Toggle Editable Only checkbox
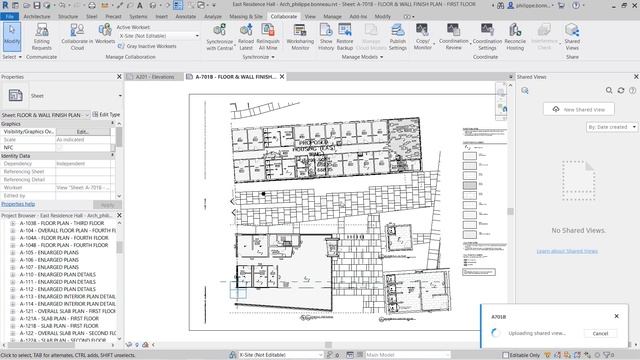Viewport: 640px width, 360px height. 505,355
